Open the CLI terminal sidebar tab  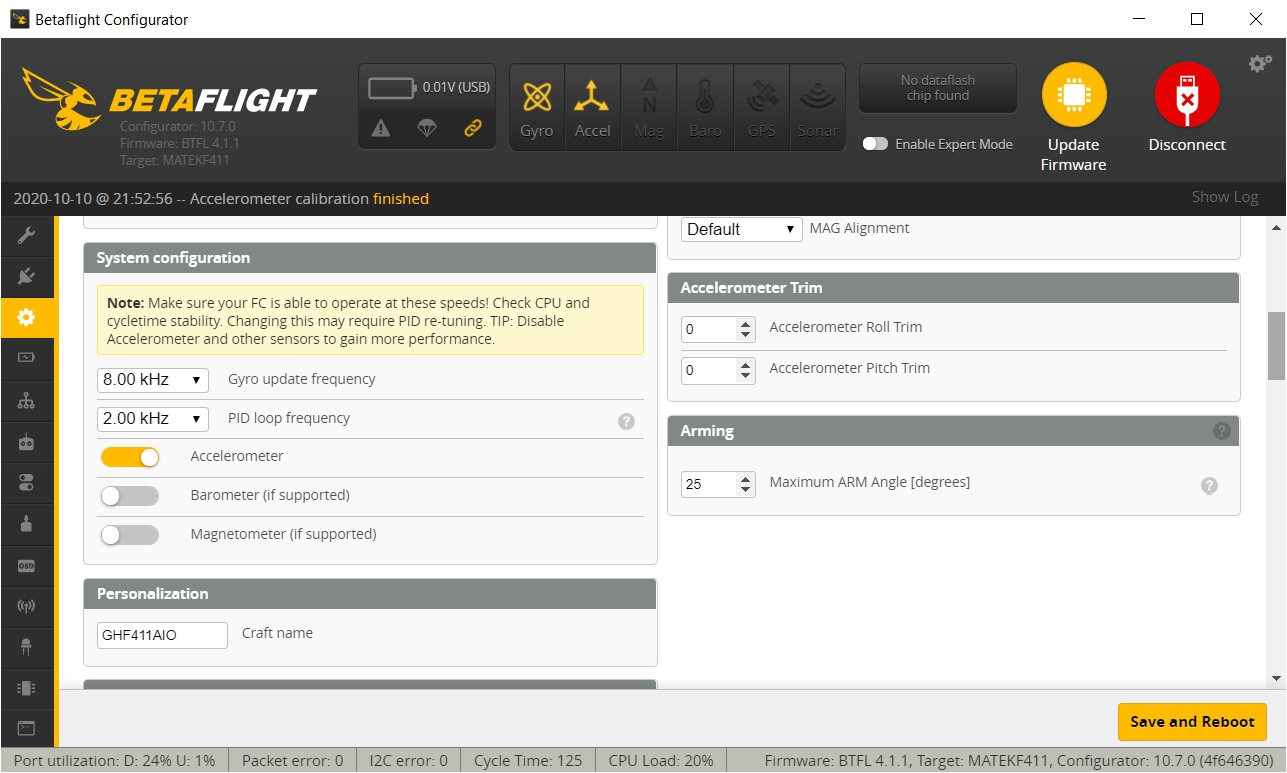click(27, 728)
